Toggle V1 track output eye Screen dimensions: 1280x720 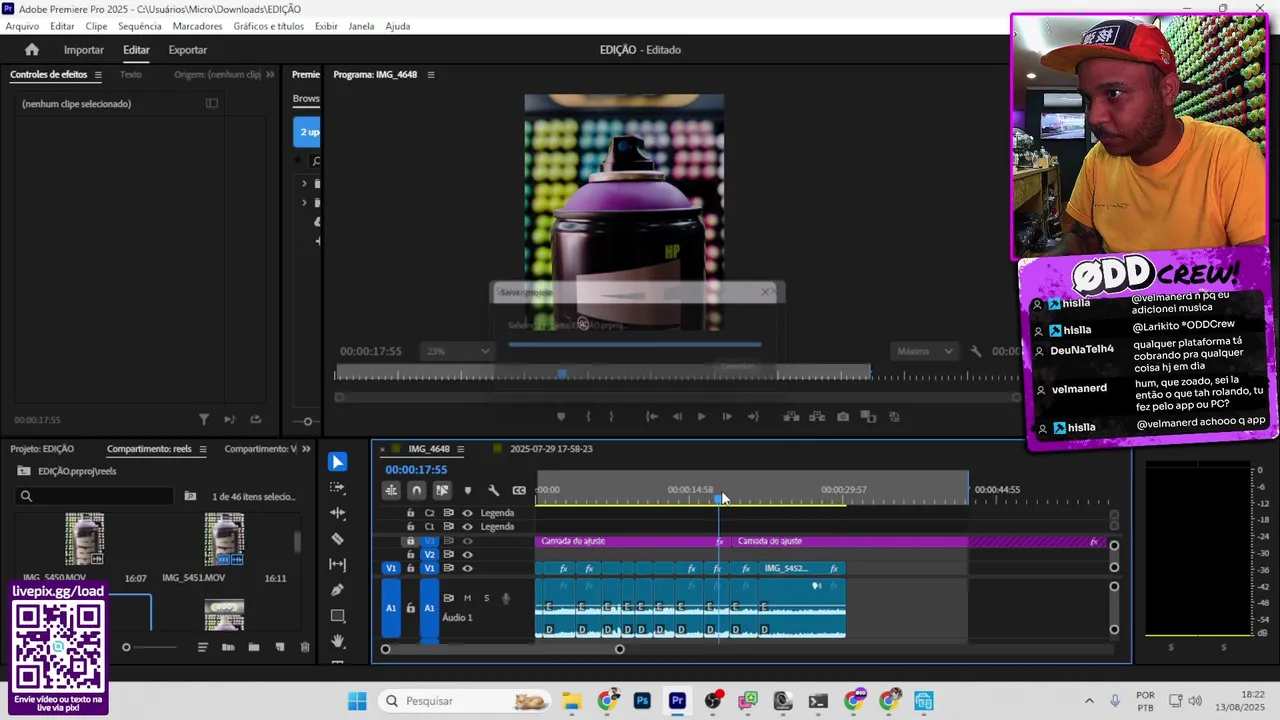coord(467,568)
